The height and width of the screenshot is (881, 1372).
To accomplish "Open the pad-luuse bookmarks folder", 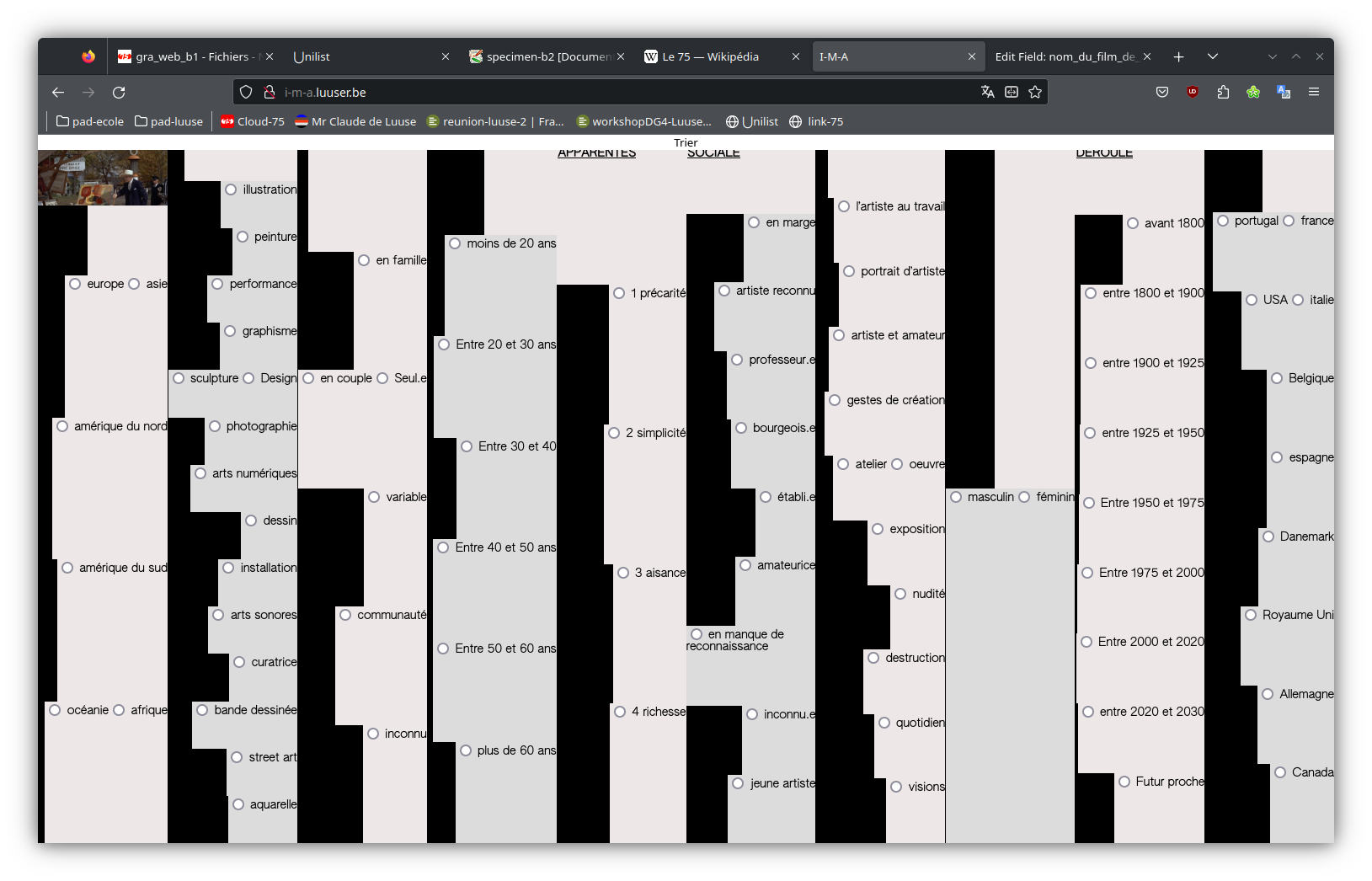I will (x=168, y=121).
